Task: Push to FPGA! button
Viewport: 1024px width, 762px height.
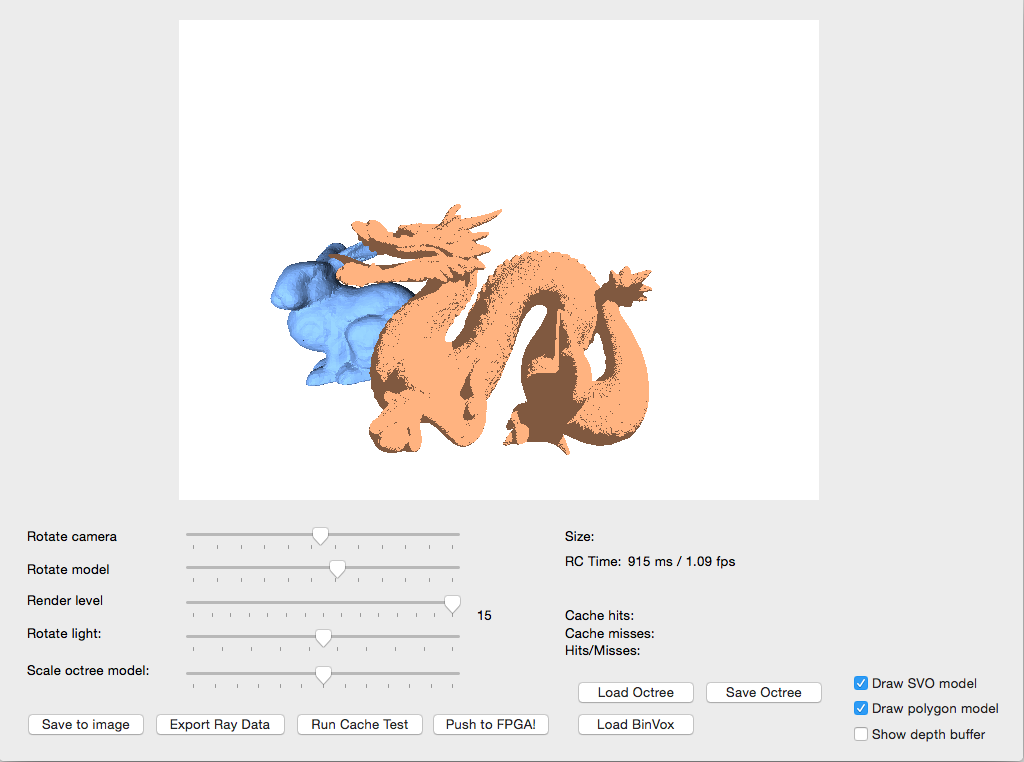Action: pos(490,724)
